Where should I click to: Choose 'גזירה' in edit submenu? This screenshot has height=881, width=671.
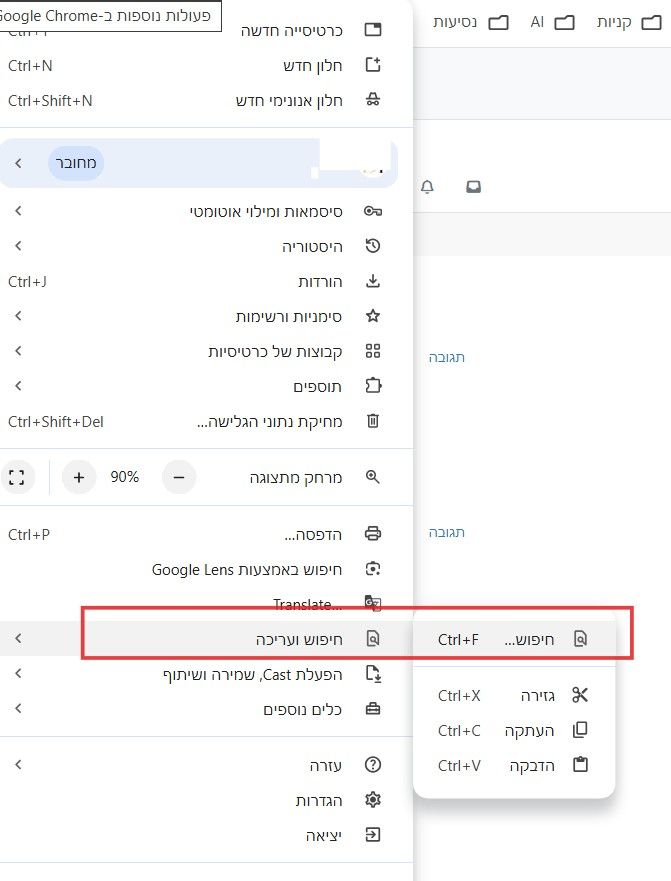tap(514, 696)
